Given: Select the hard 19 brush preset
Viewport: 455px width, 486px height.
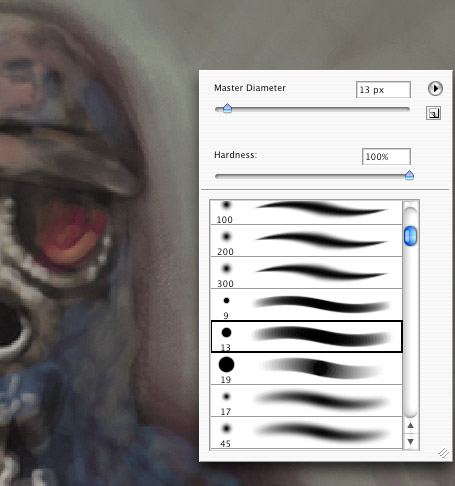Looking at the screenshot, I should (x=306, y=368).
